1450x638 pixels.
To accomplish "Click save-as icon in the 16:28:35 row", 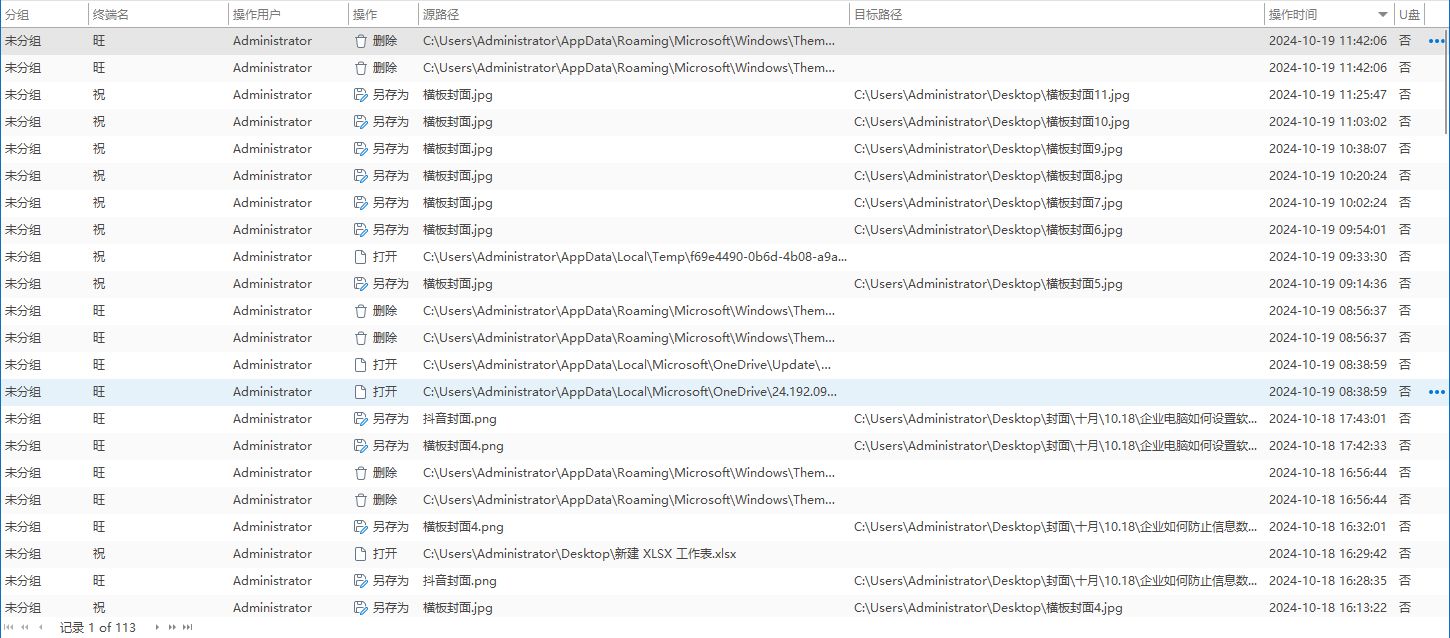I will (x=361, y=581).
